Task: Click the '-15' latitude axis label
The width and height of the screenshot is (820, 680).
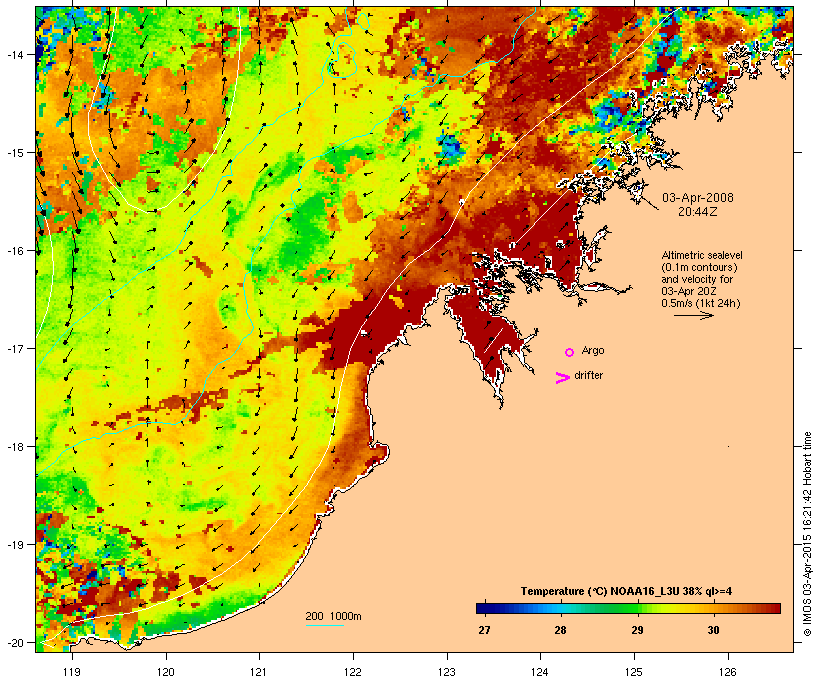Action: tap(15, 153)
